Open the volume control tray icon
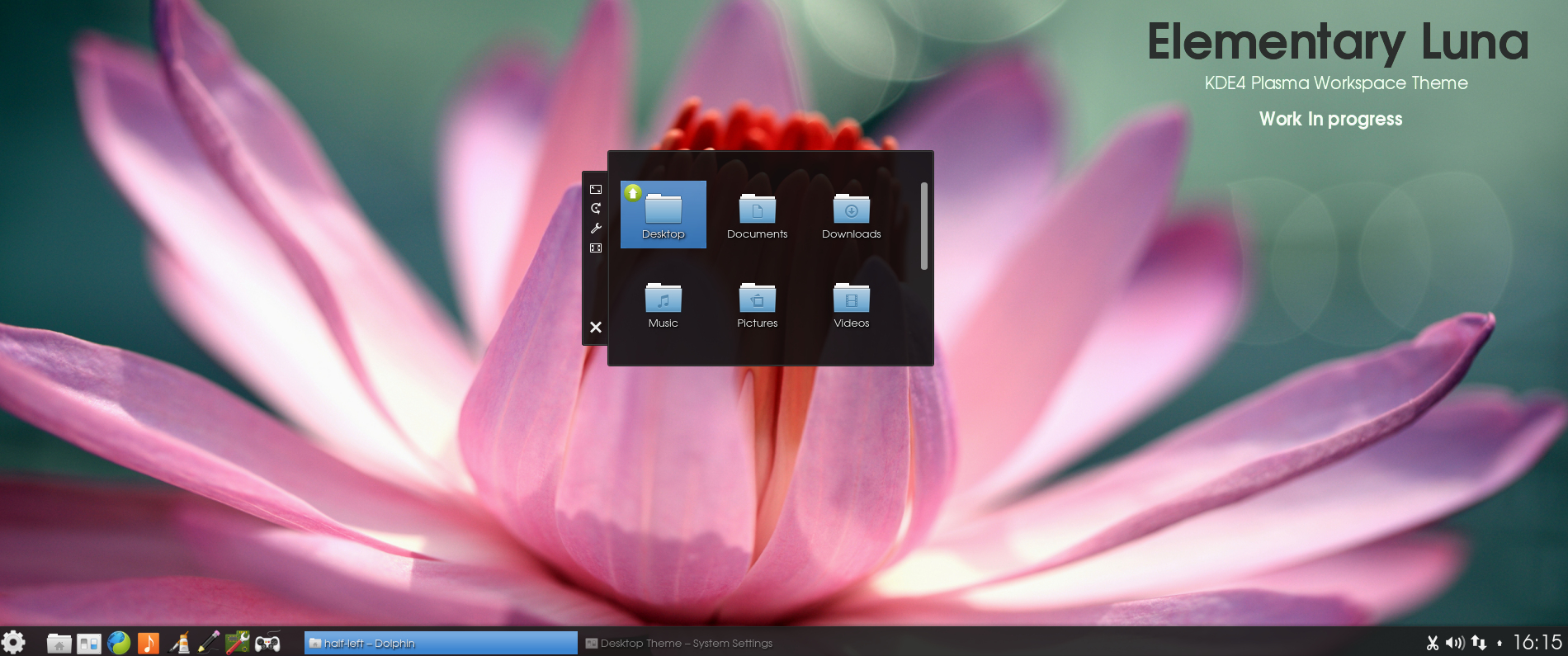 point(1455,643)
